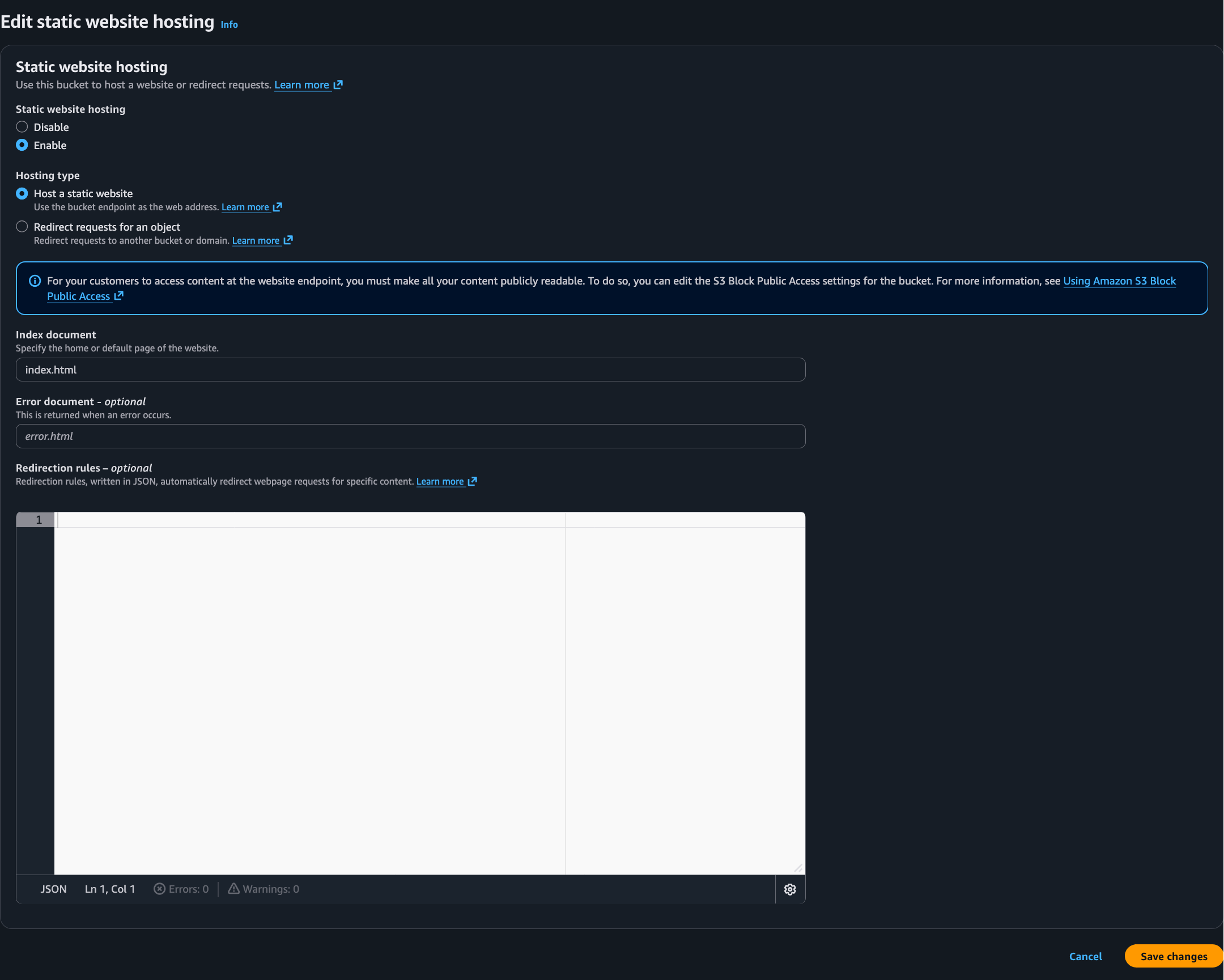The width and height of the screenshot is (1224, 980).
Task: Click the Errors count icon in status bar
Action: pyautogui.click(x=160, y=889)
